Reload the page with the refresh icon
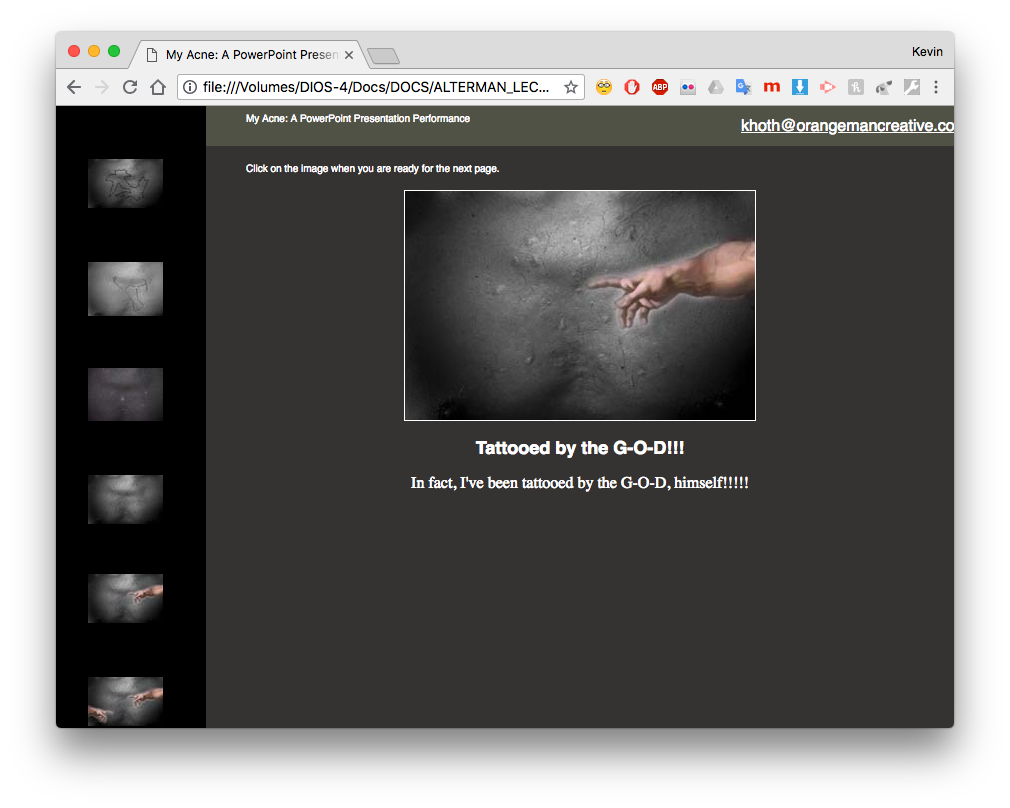1010x808 pixels. [x=130, y=87]
